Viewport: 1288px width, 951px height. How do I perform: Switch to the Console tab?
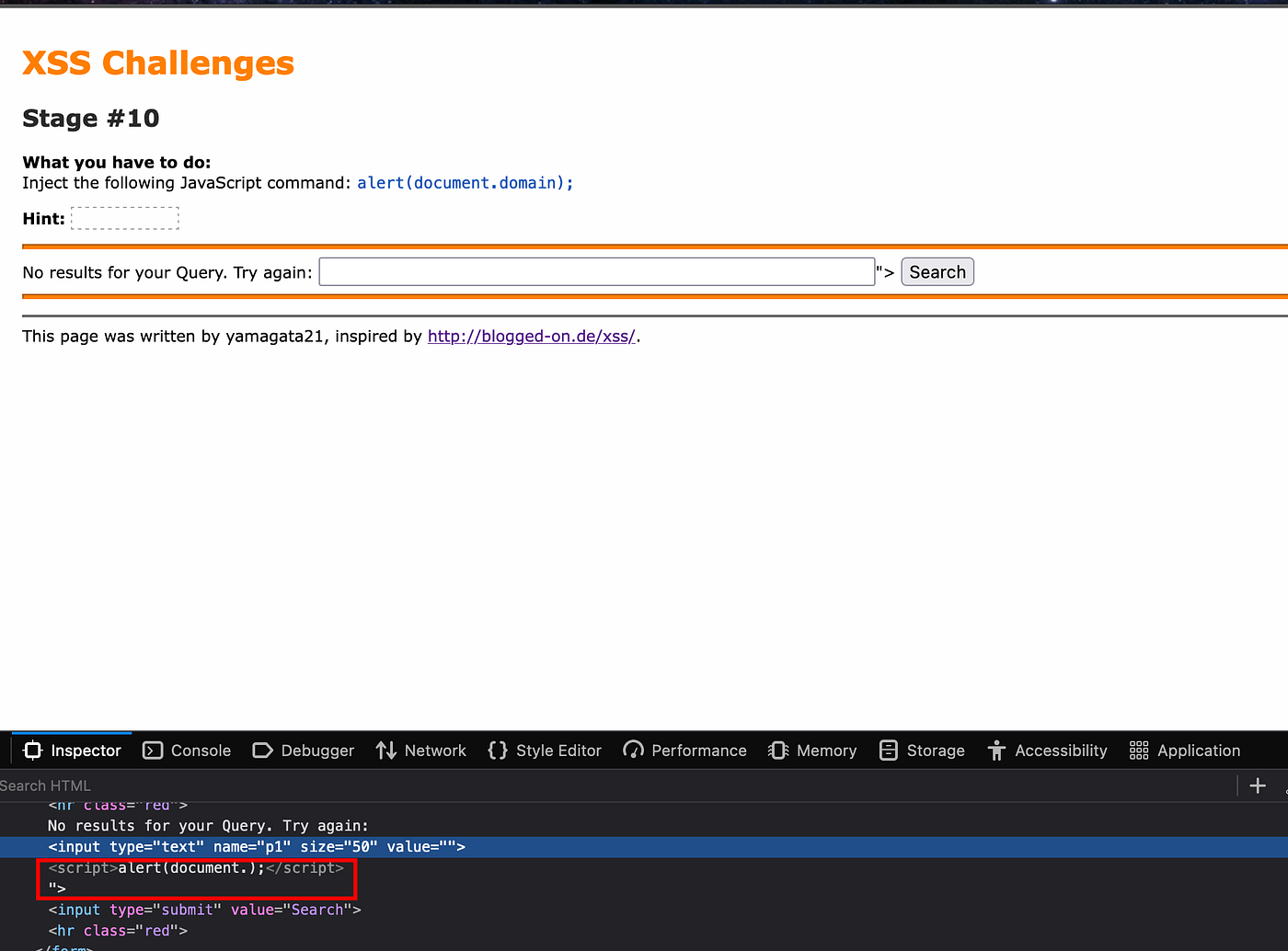coord(187,750)
